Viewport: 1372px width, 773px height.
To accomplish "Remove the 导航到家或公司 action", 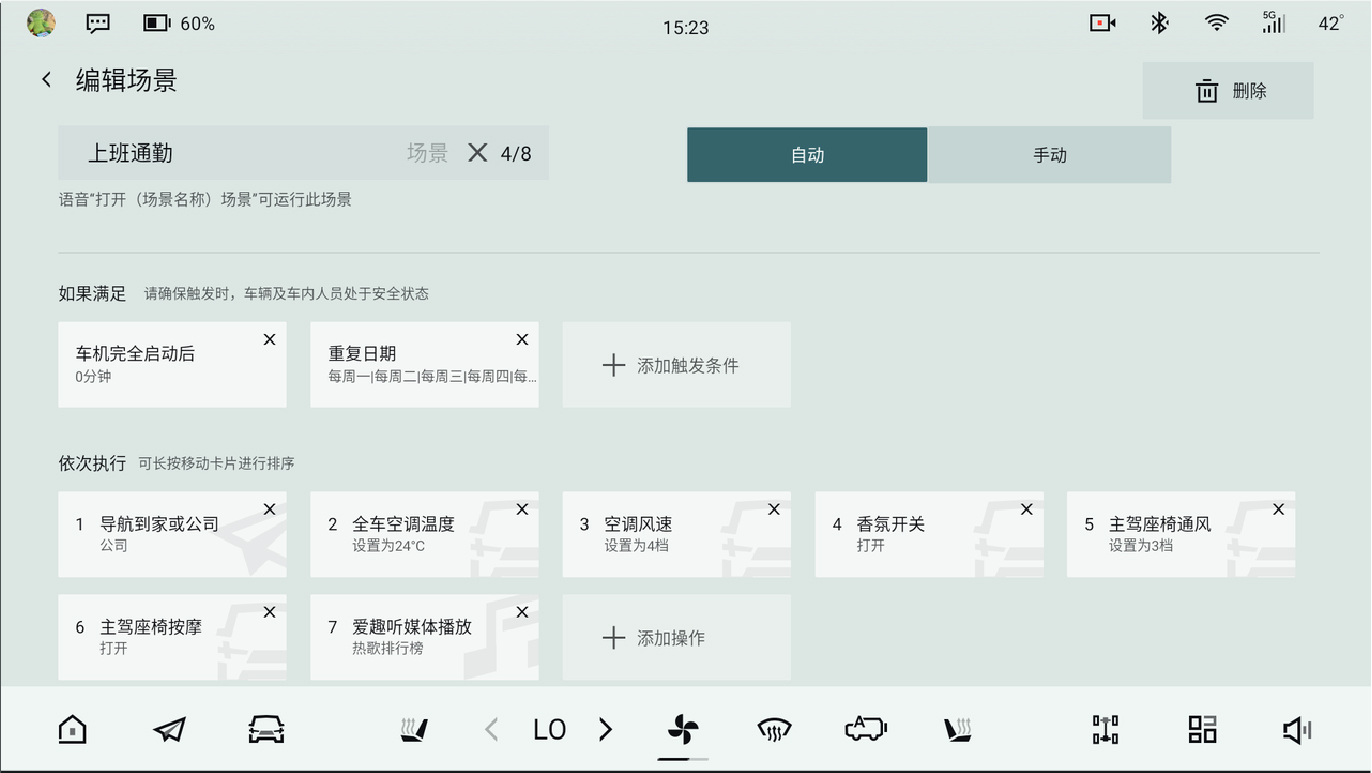I will (x=269, y=510).
